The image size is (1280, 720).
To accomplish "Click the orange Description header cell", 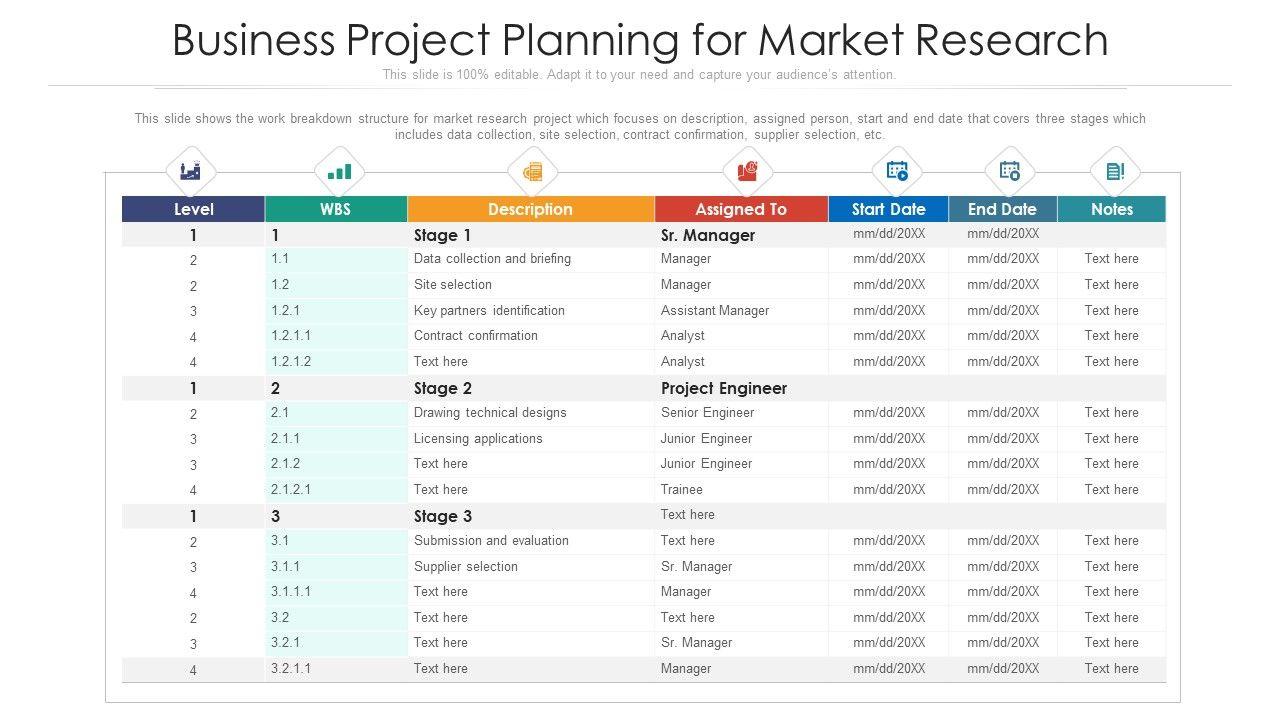I will [530, 209].
